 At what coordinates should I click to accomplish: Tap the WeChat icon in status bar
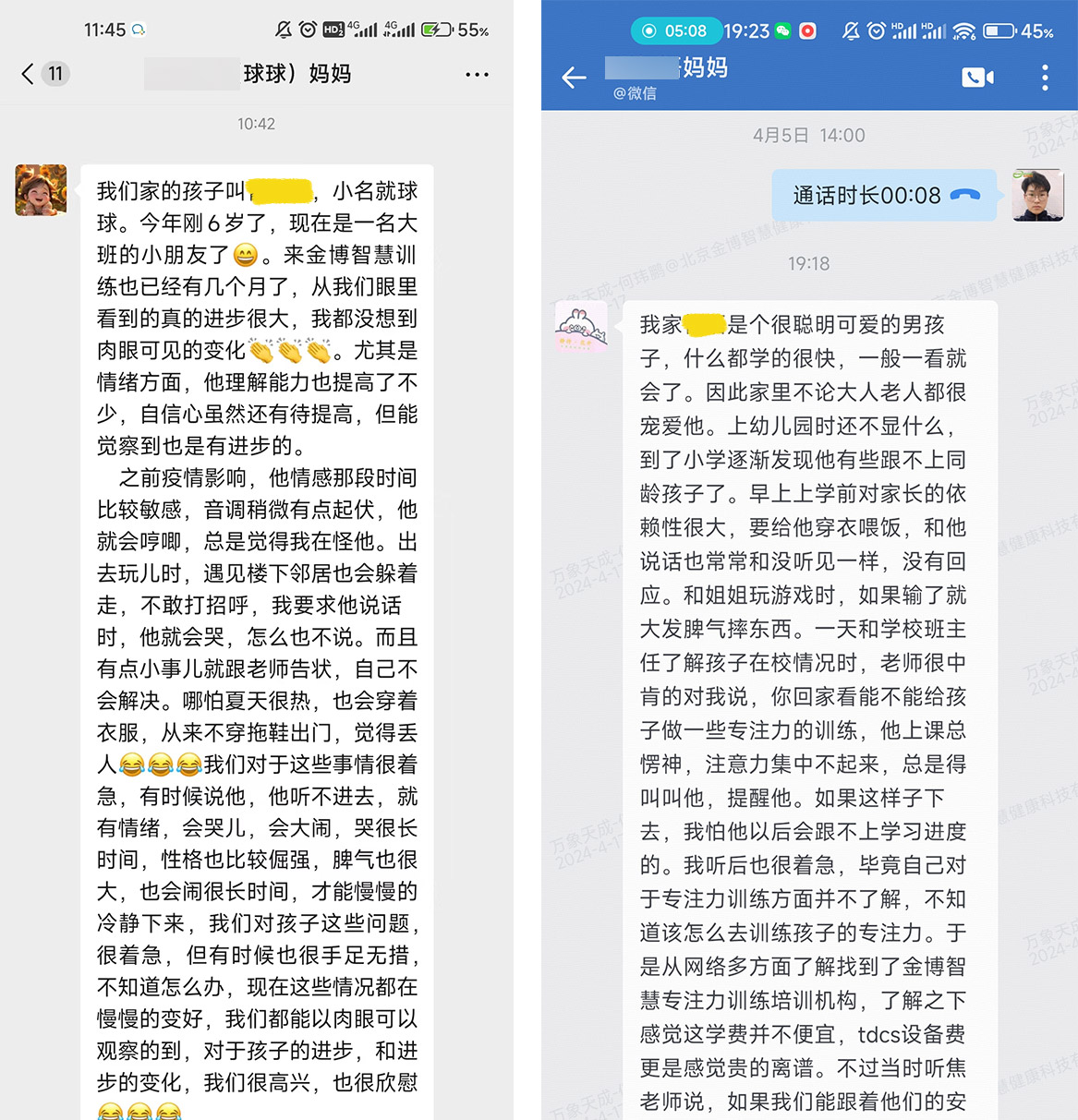(782, 30)
